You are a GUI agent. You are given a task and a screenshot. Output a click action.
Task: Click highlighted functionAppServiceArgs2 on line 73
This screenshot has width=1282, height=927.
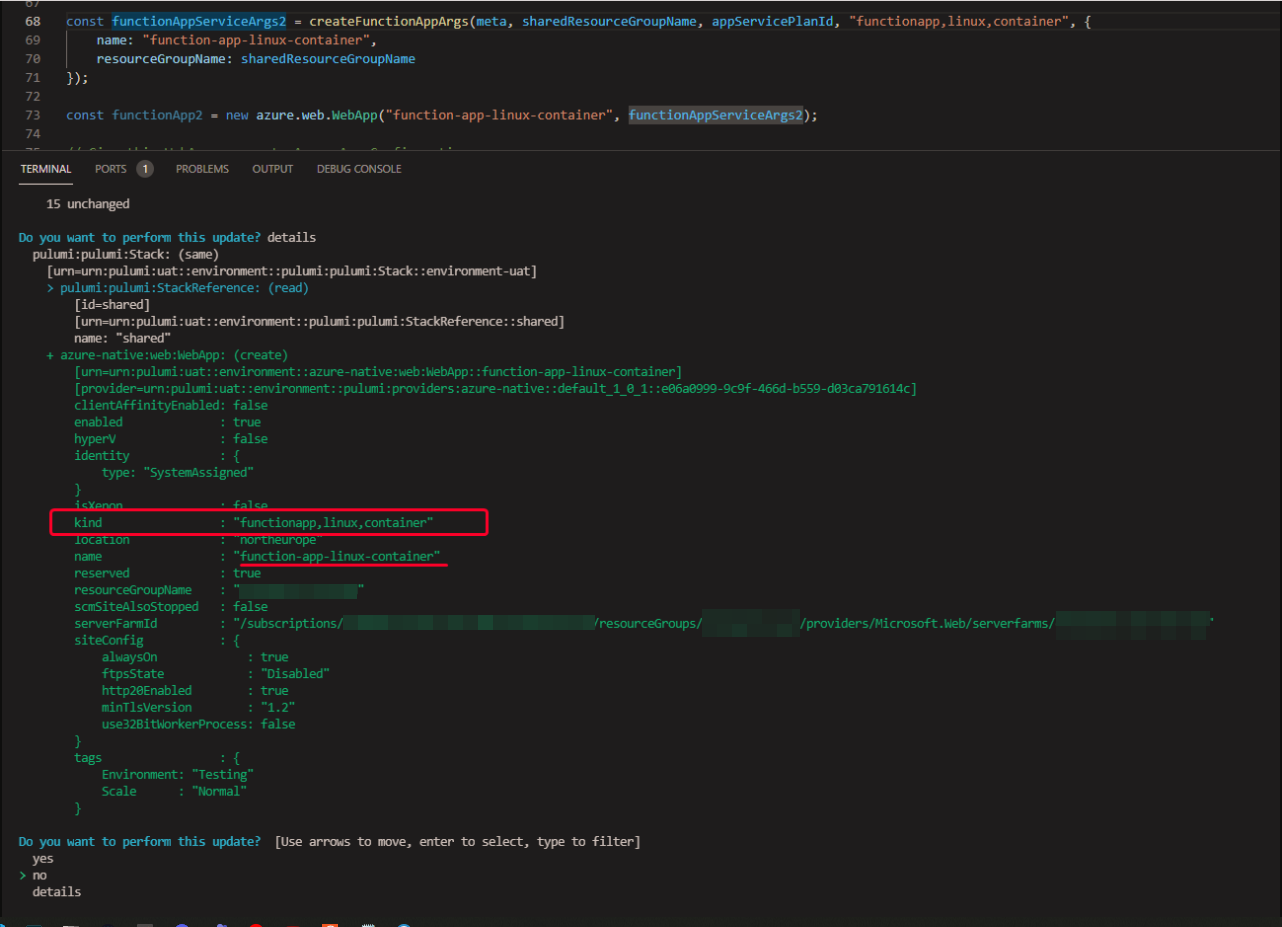point(715,115)
